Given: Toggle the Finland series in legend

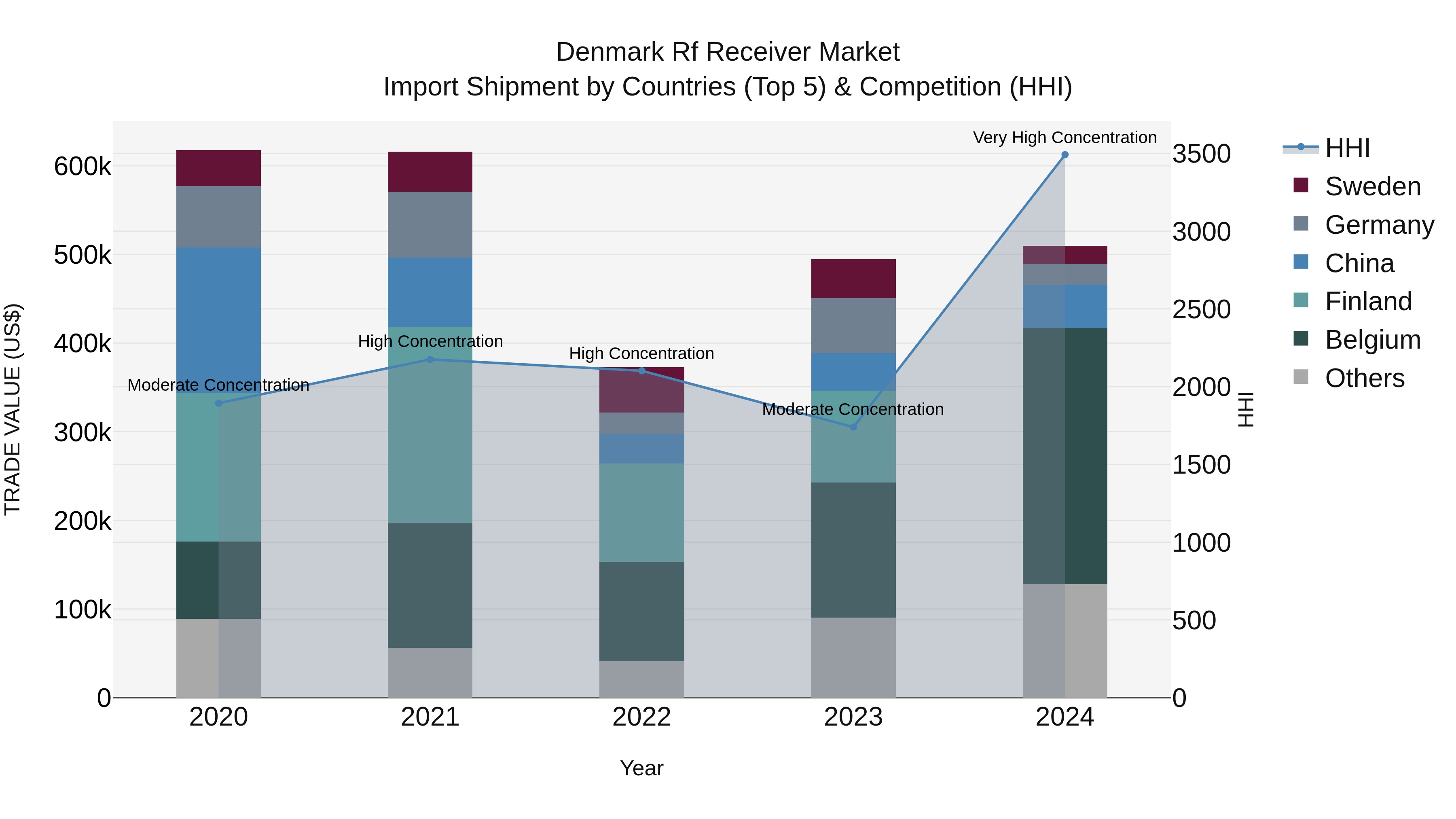Looking at the screenshot, I should click(x=1352, y=301).
